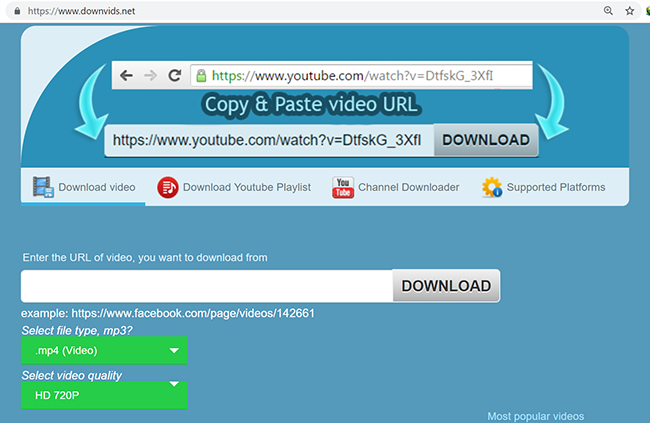This screenshot has height=423, width=650.
Task: Click the reload icon in the banner illustration
Action: coord(174,75)
